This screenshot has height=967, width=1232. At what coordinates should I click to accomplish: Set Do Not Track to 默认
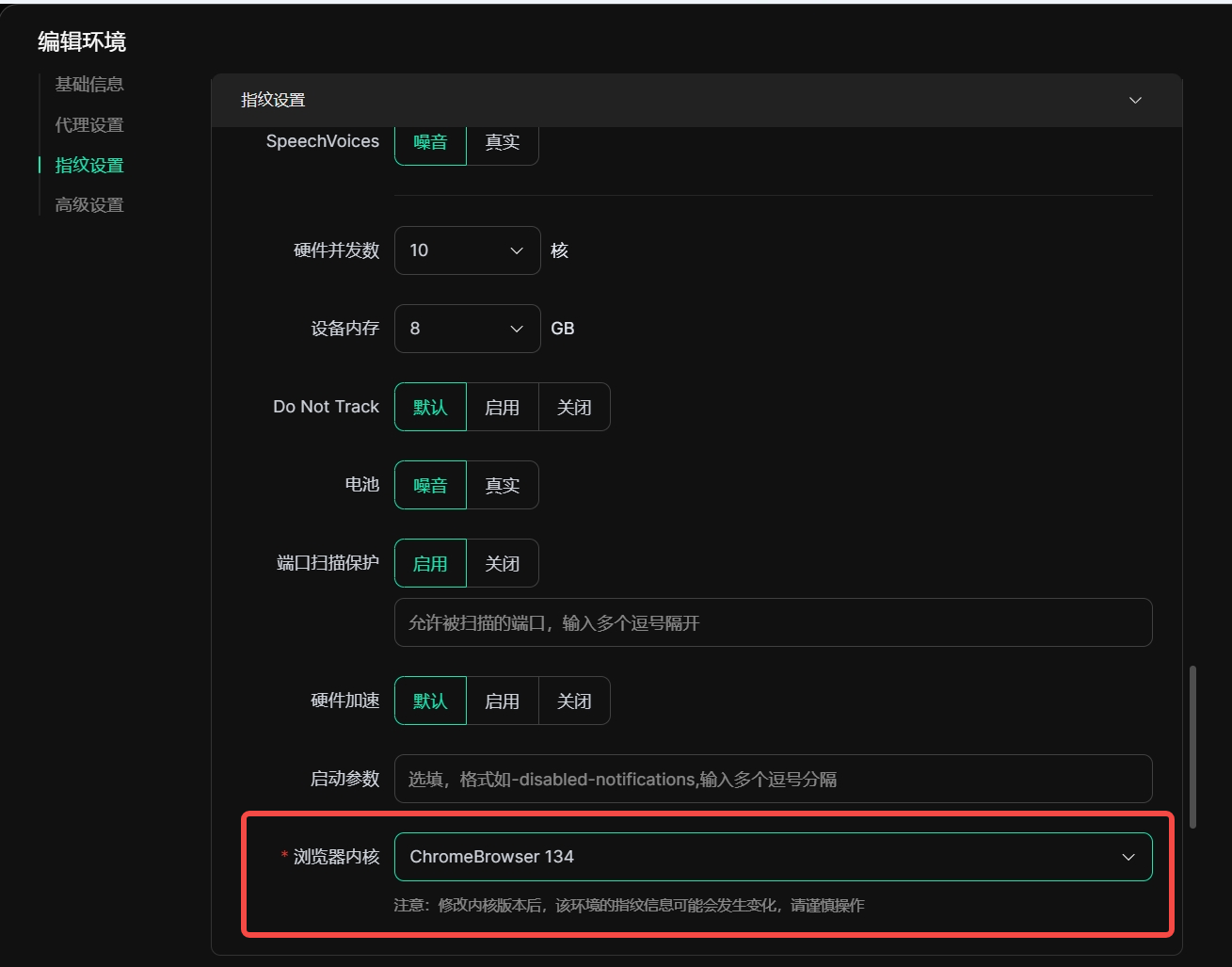pyautogui.click(x=430, y=407)
